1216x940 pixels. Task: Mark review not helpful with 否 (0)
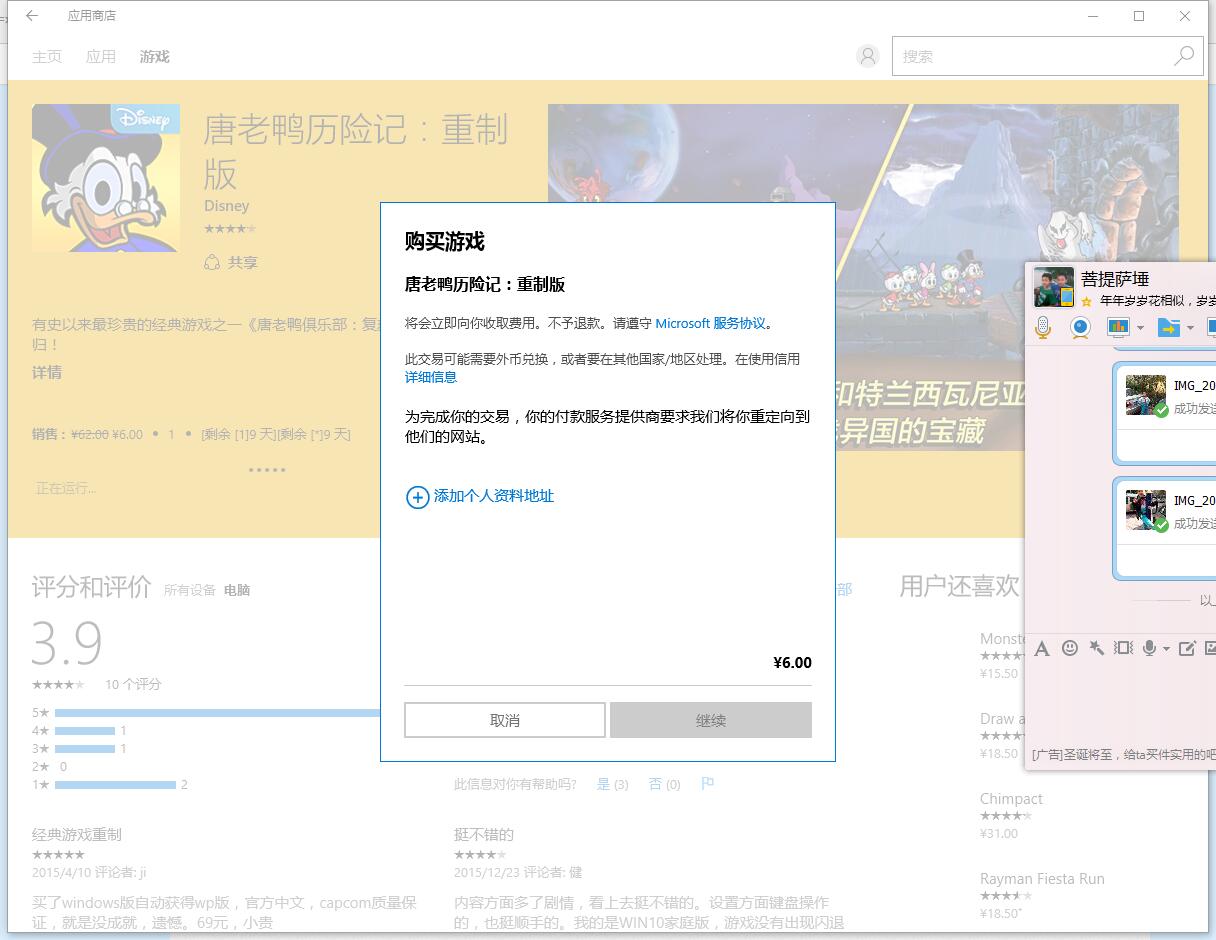(664, 784)
